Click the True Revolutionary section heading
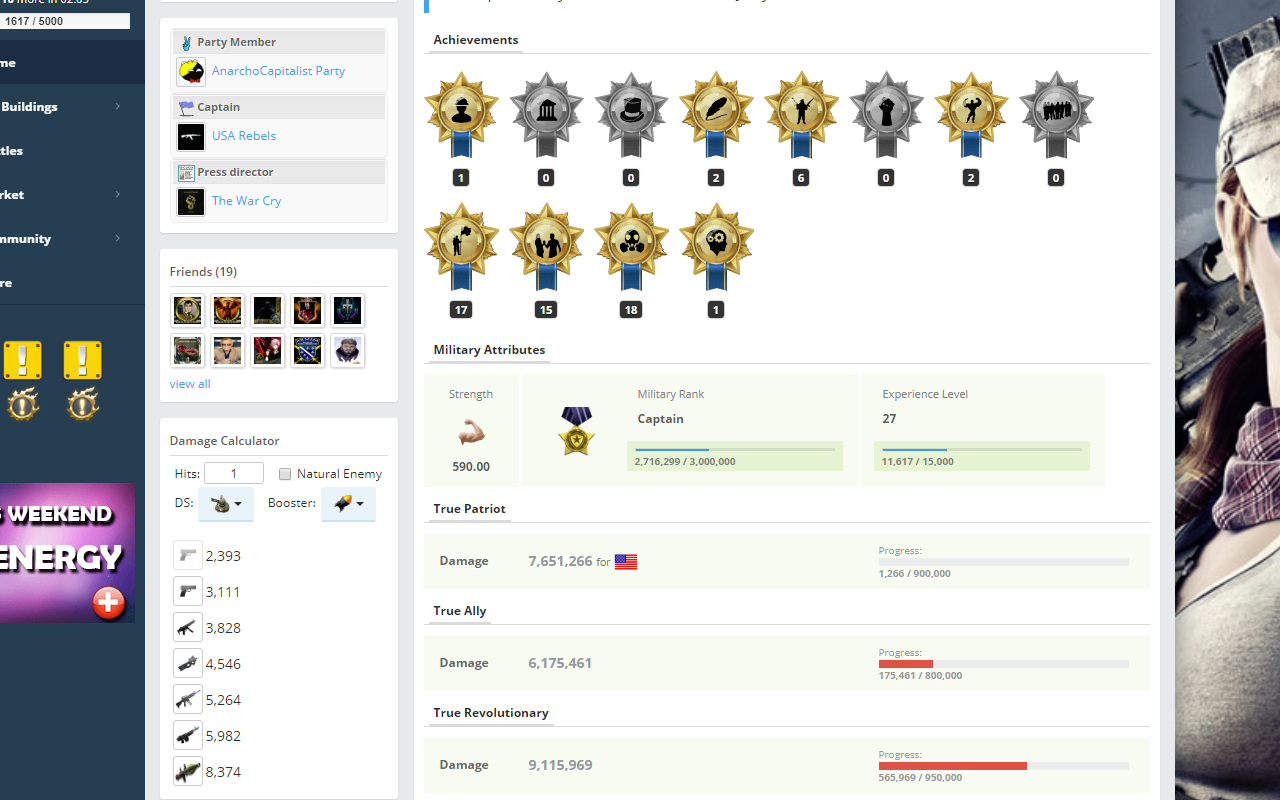The width and height of the screenshot is (1280, 800). pos(491,713)
